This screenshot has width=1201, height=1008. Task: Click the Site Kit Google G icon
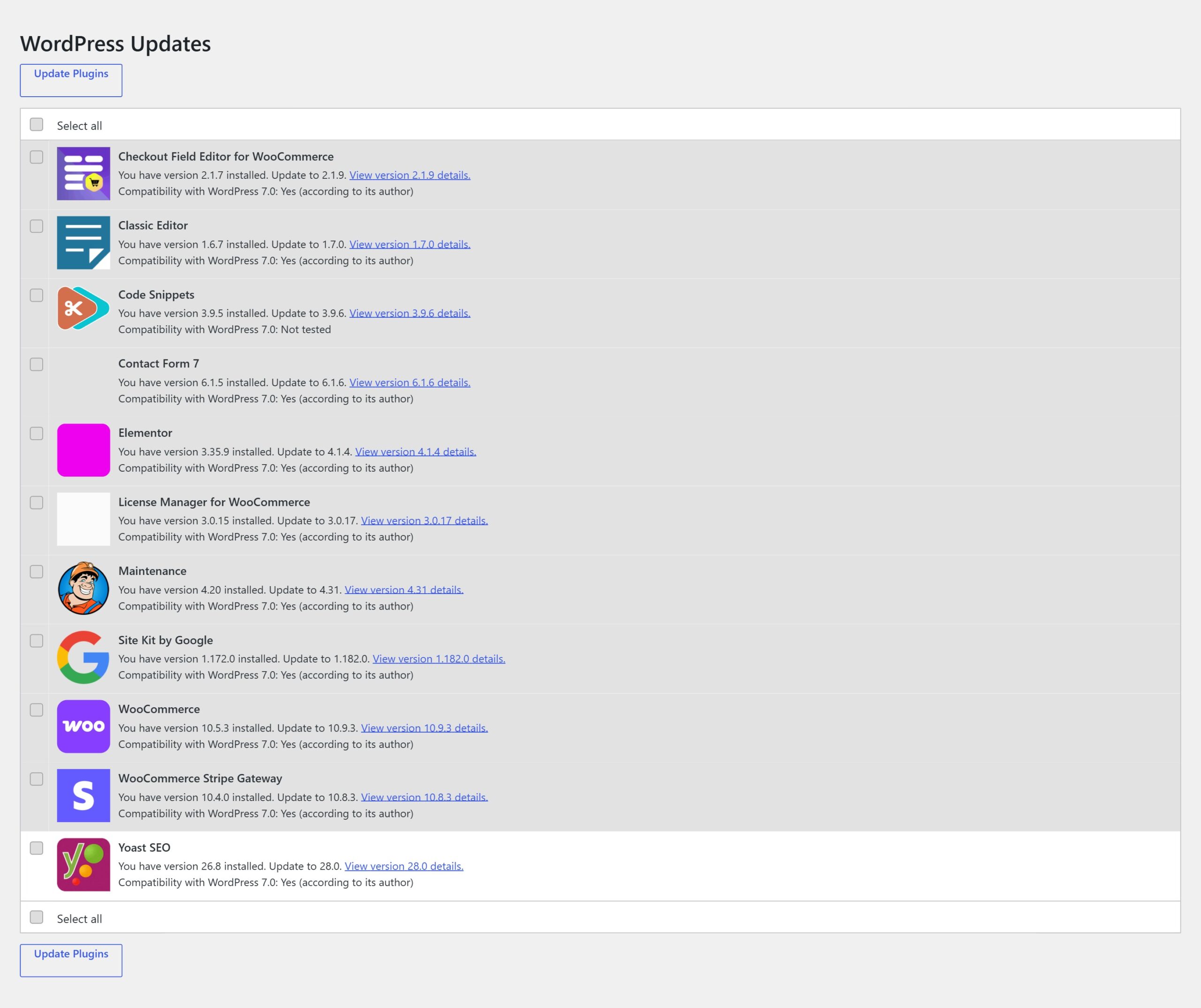pyautogui.click(x=84, y=657)
